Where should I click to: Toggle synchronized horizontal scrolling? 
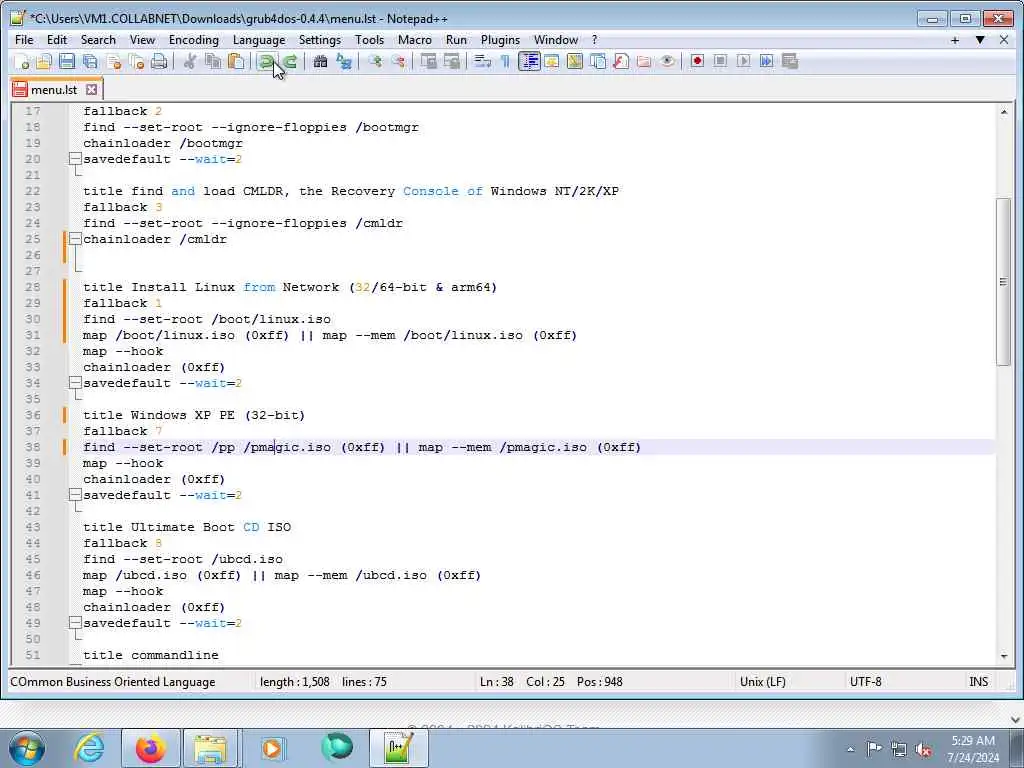tap(451, 61)
